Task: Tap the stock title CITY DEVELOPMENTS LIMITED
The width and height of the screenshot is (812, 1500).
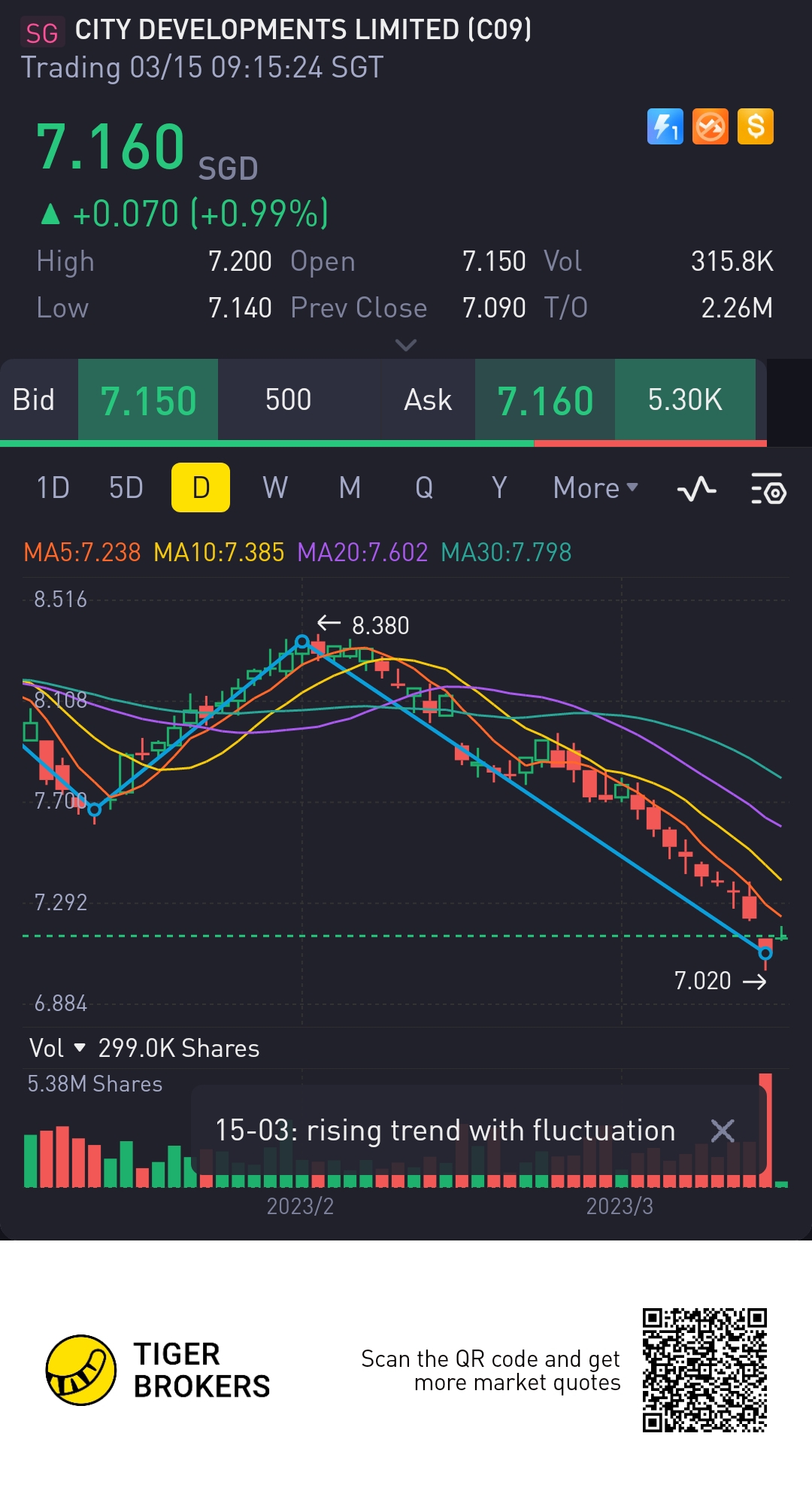Action: 303,30
